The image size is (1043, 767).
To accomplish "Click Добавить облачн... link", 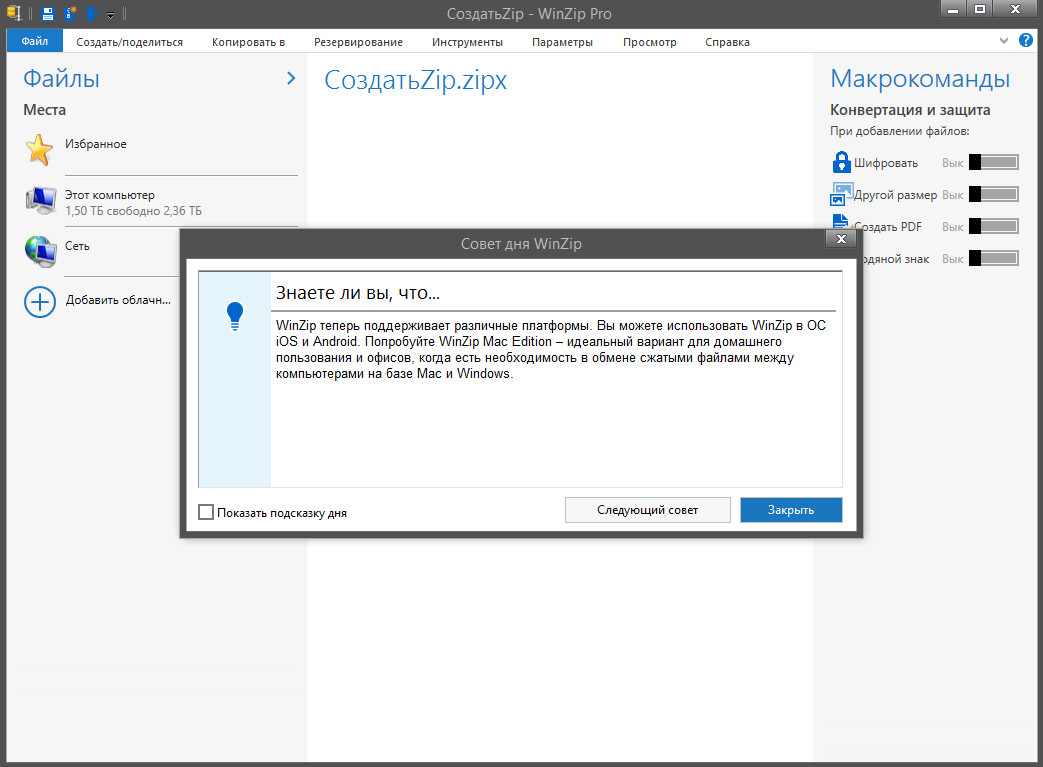I will (x=118, y=300).
